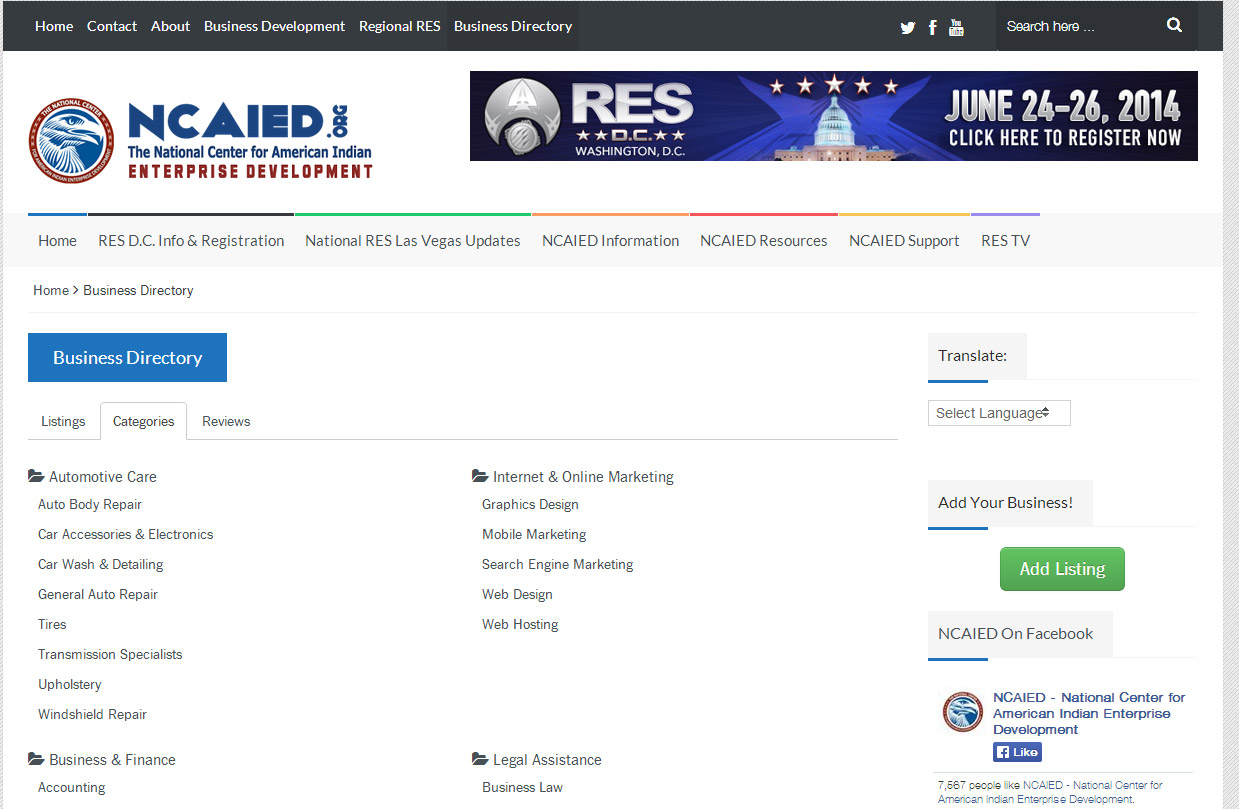1239x809 pixels.
Task: Click the Home breadcrumb link
Action: click(51, 290)
